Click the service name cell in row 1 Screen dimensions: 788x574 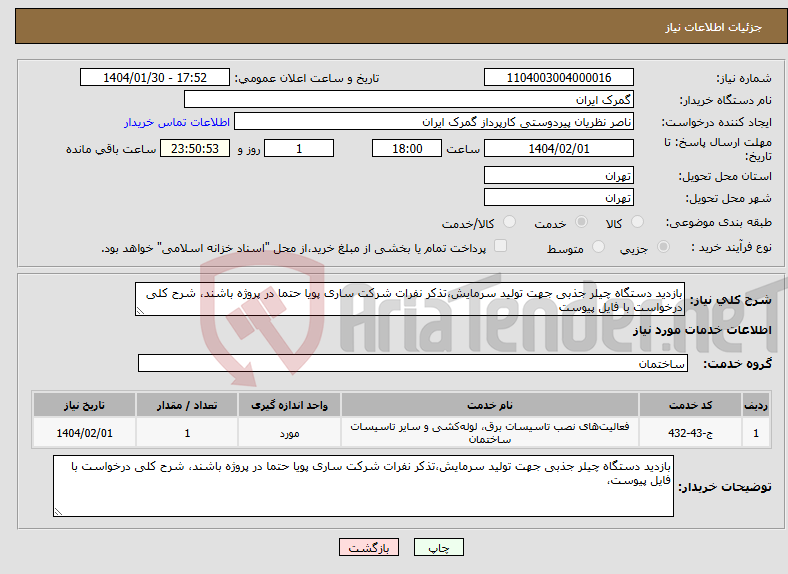pyautogui.click(x=489, y=432)
